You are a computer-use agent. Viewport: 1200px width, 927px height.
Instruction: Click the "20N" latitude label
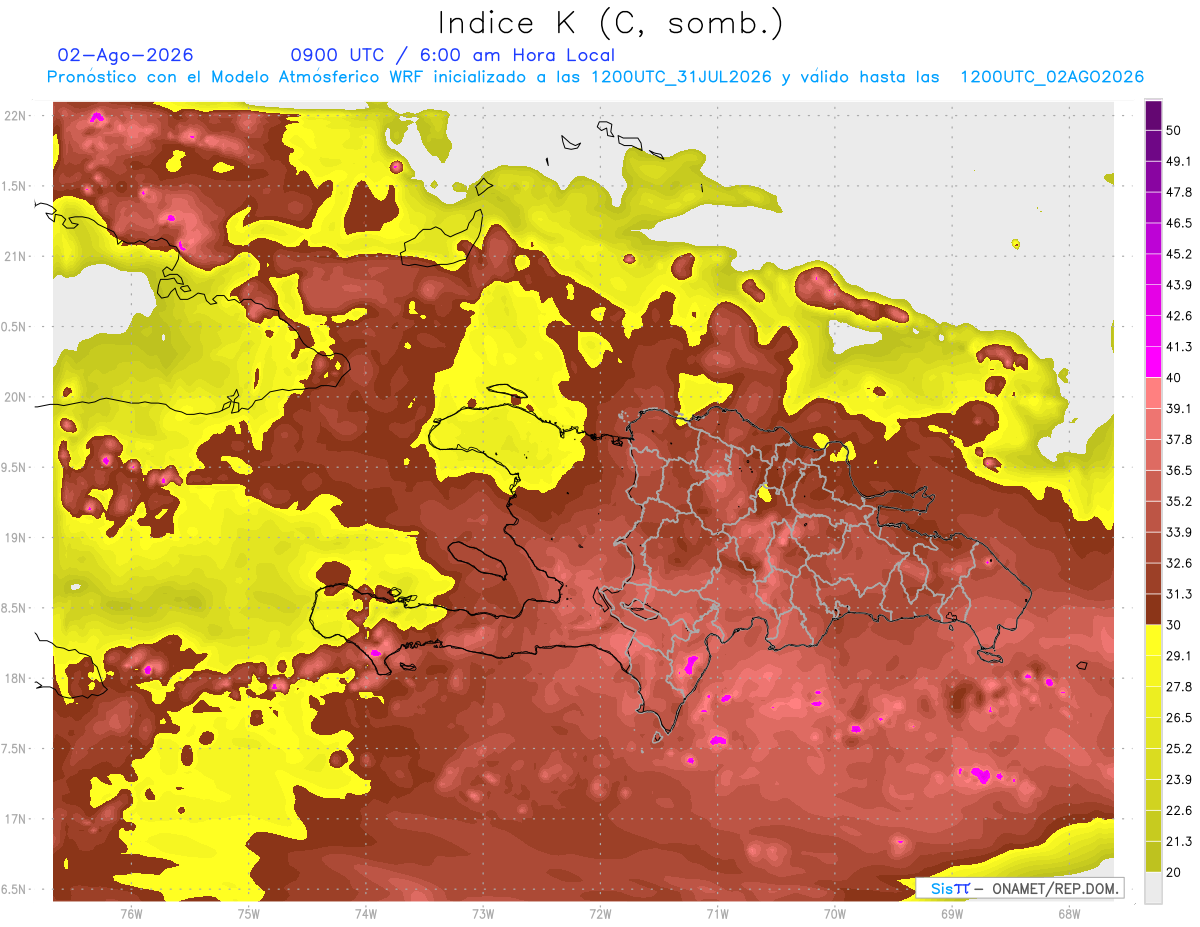[x=15, y=397]
